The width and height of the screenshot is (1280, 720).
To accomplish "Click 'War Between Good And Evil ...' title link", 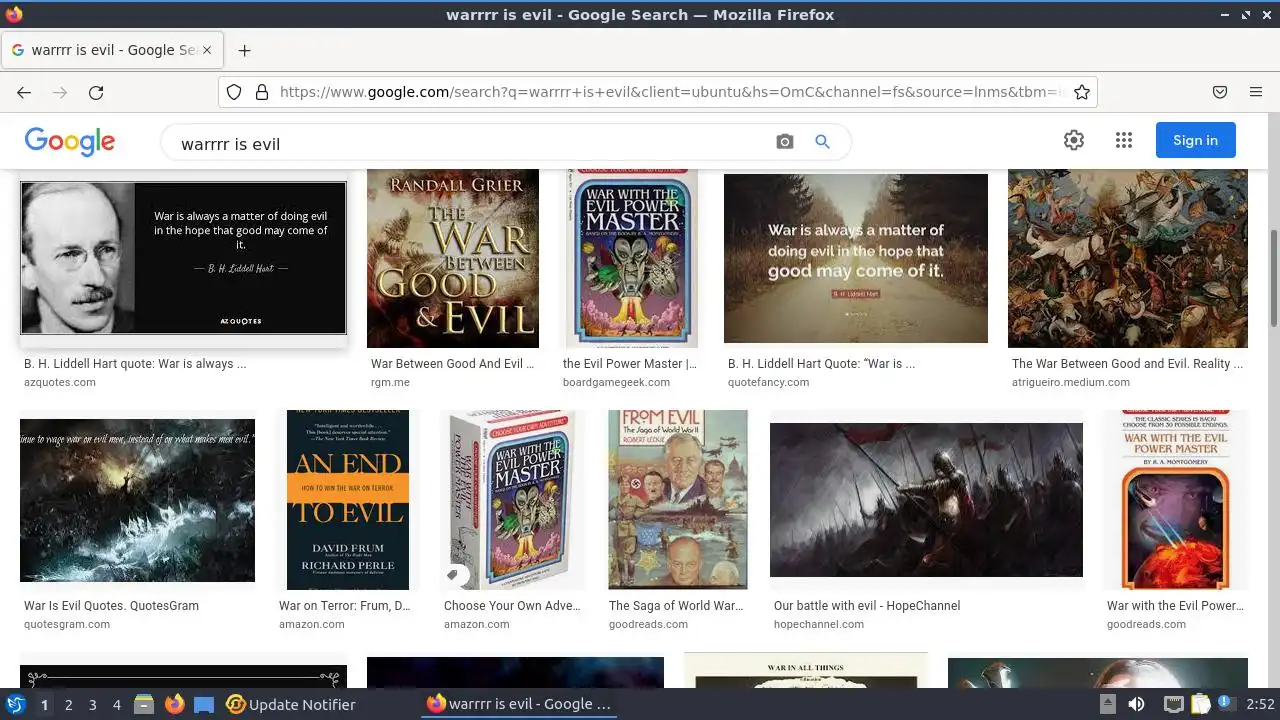I will coord(452,364).
